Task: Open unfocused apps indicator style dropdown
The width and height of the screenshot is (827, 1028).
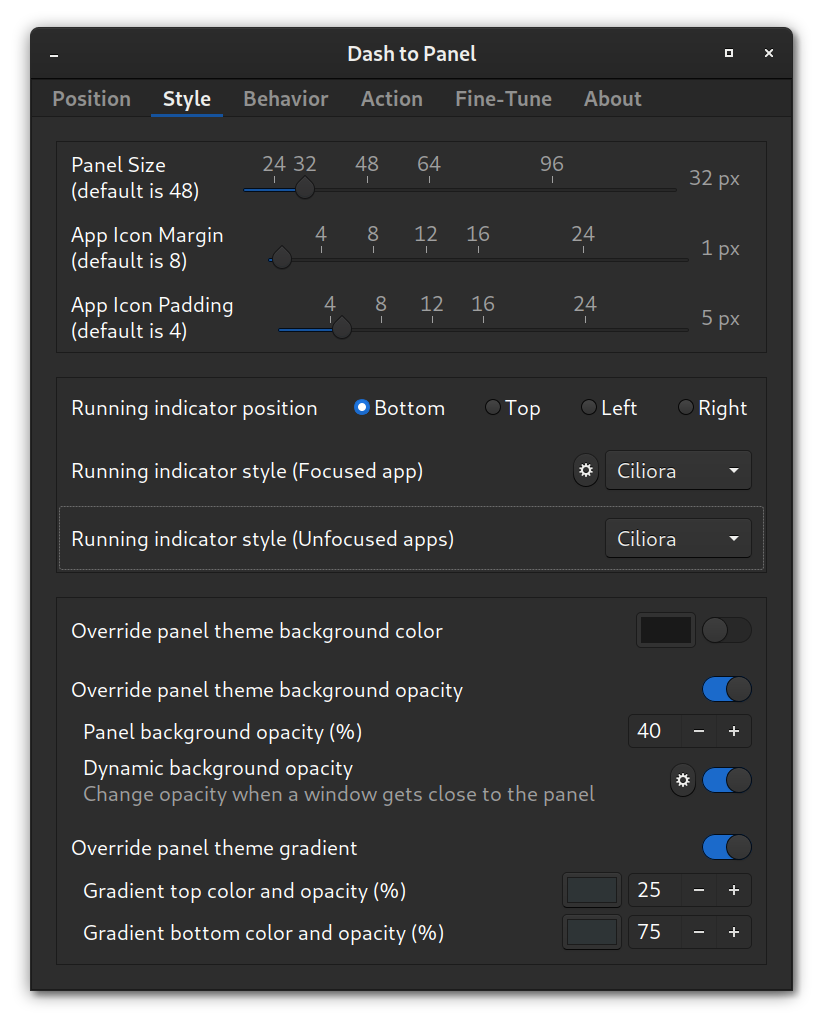Action: [678, 538]
